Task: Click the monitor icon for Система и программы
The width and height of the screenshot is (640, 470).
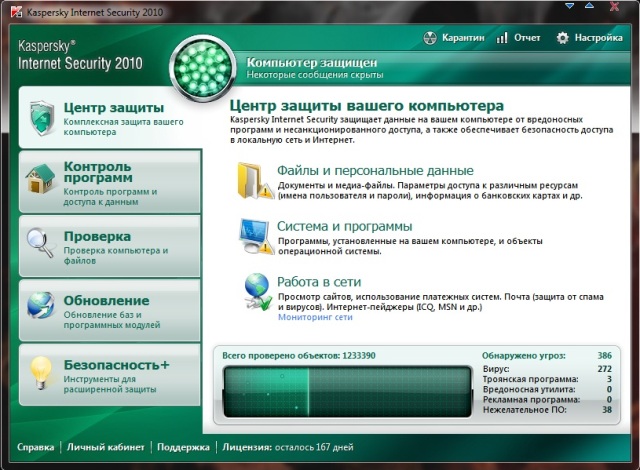Action: (256, 236)
